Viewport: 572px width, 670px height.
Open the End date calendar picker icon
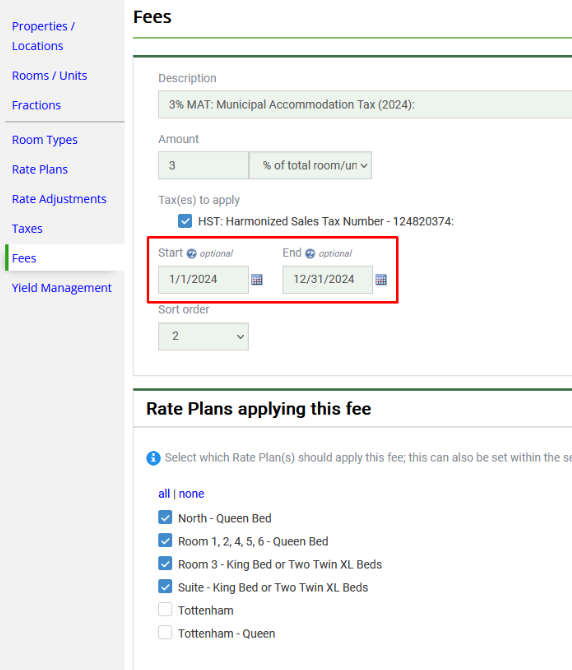(x=381, y=280)
